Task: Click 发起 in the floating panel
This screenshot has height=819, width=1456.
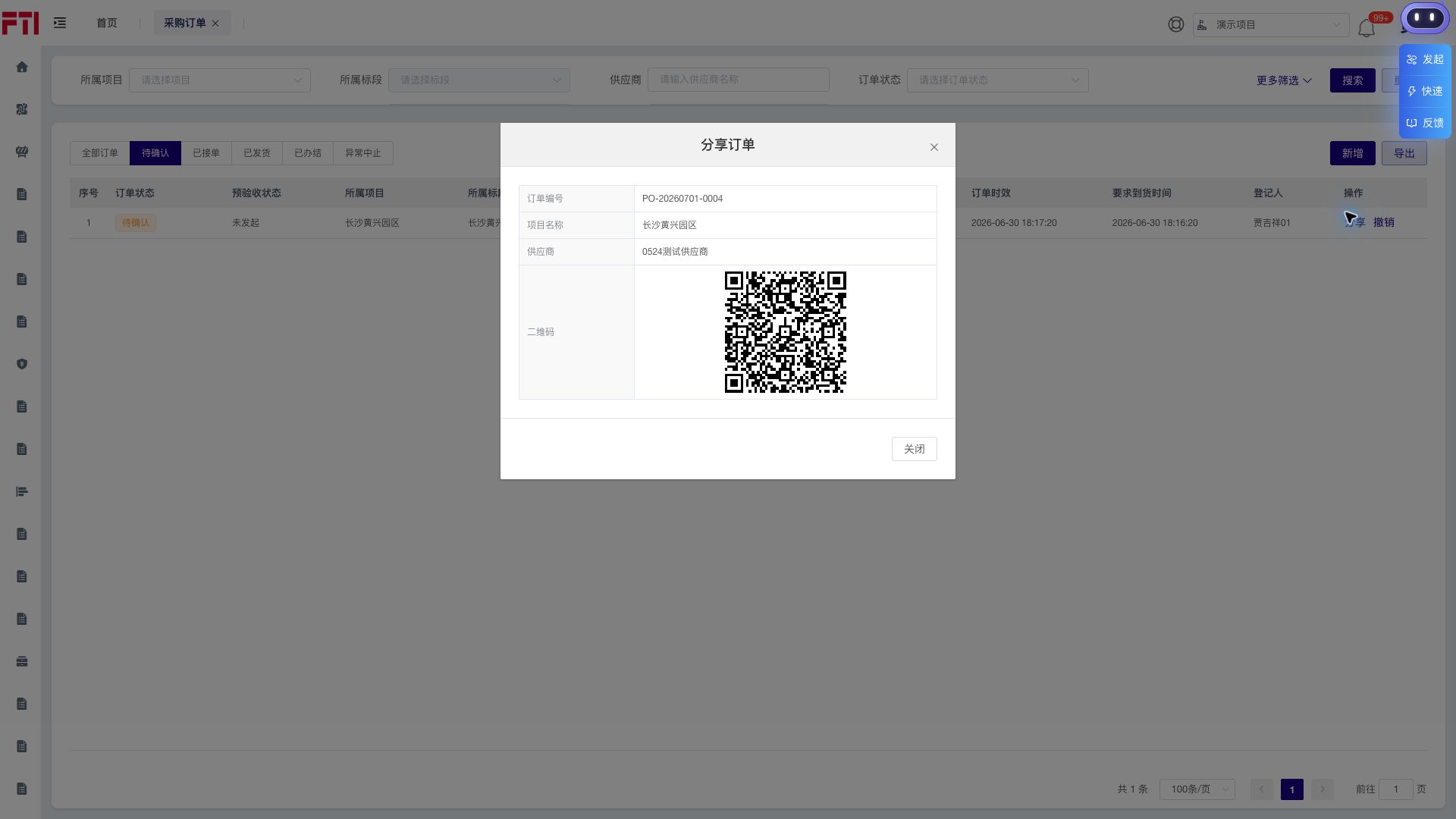Action: (1425, 59)
